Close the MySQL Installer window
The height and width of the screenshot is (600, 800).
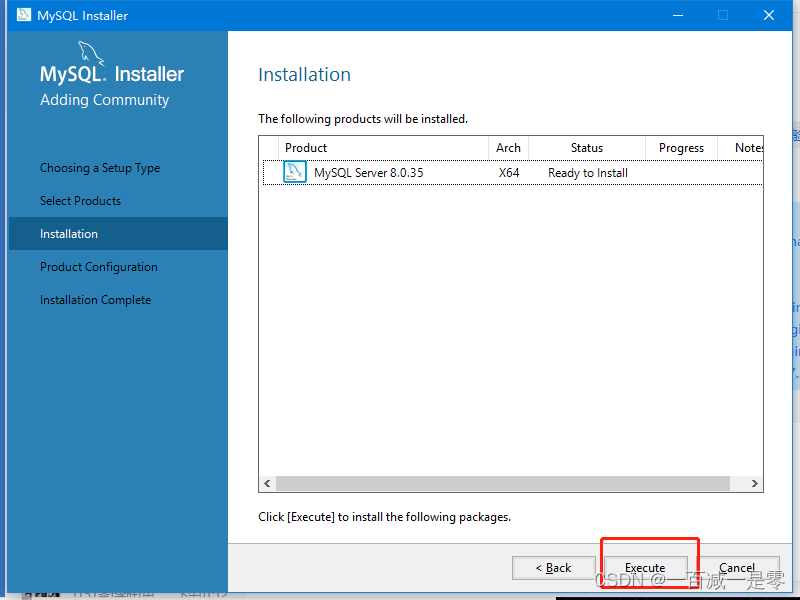769,15
